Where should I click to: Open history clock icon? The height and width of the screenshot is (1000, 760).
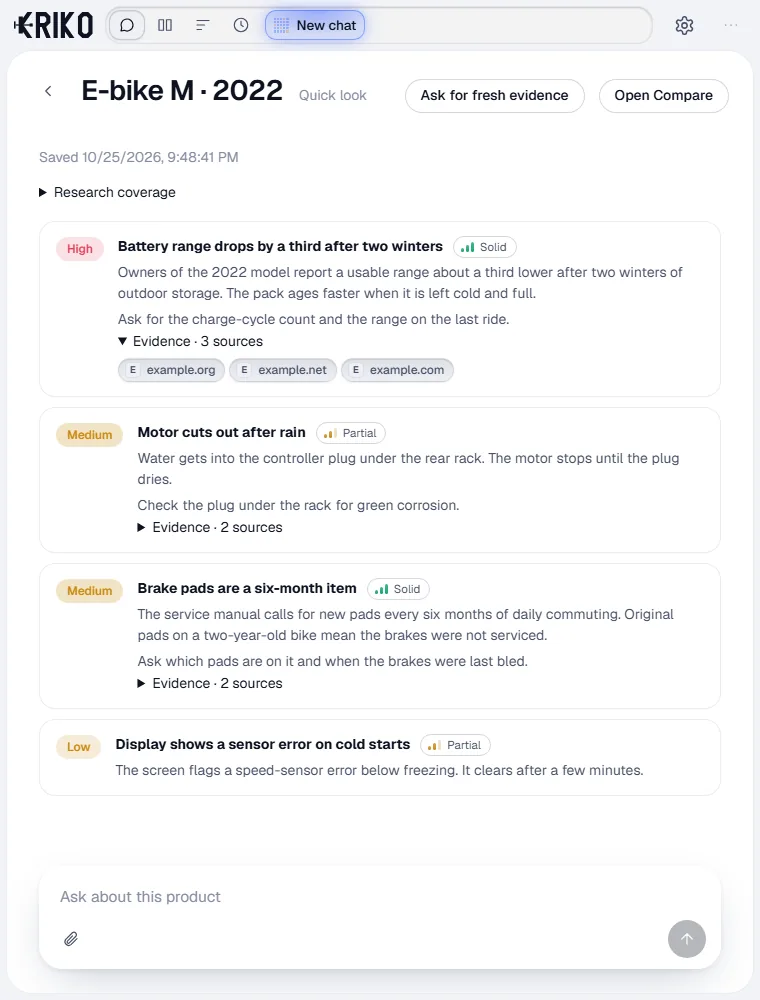click(241, 26)
